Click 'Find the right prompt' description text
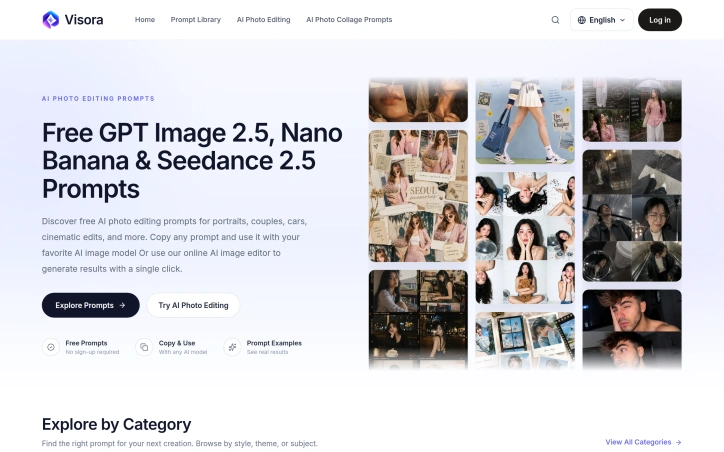Viewport: 724px width, 452px height. (180, 443)
